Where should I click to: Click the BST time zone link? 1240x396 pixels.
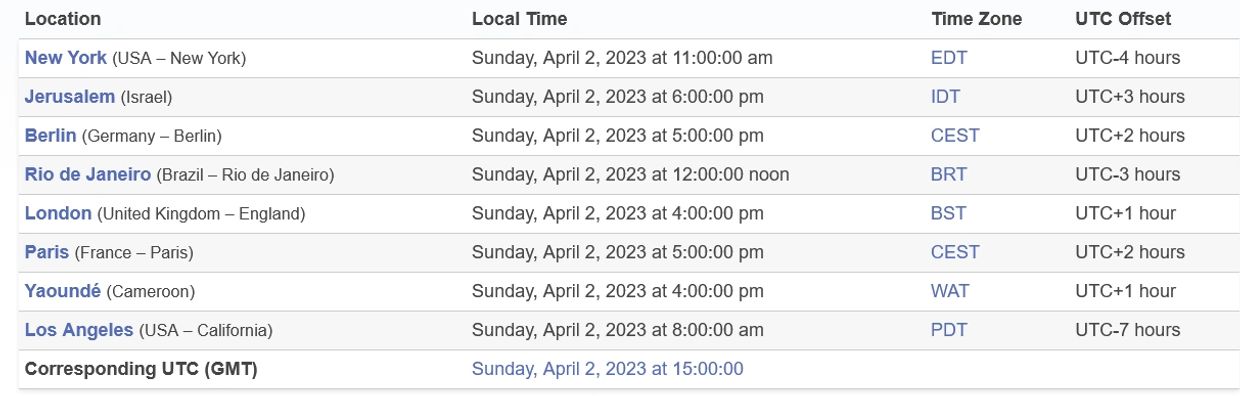pos(949,213)
